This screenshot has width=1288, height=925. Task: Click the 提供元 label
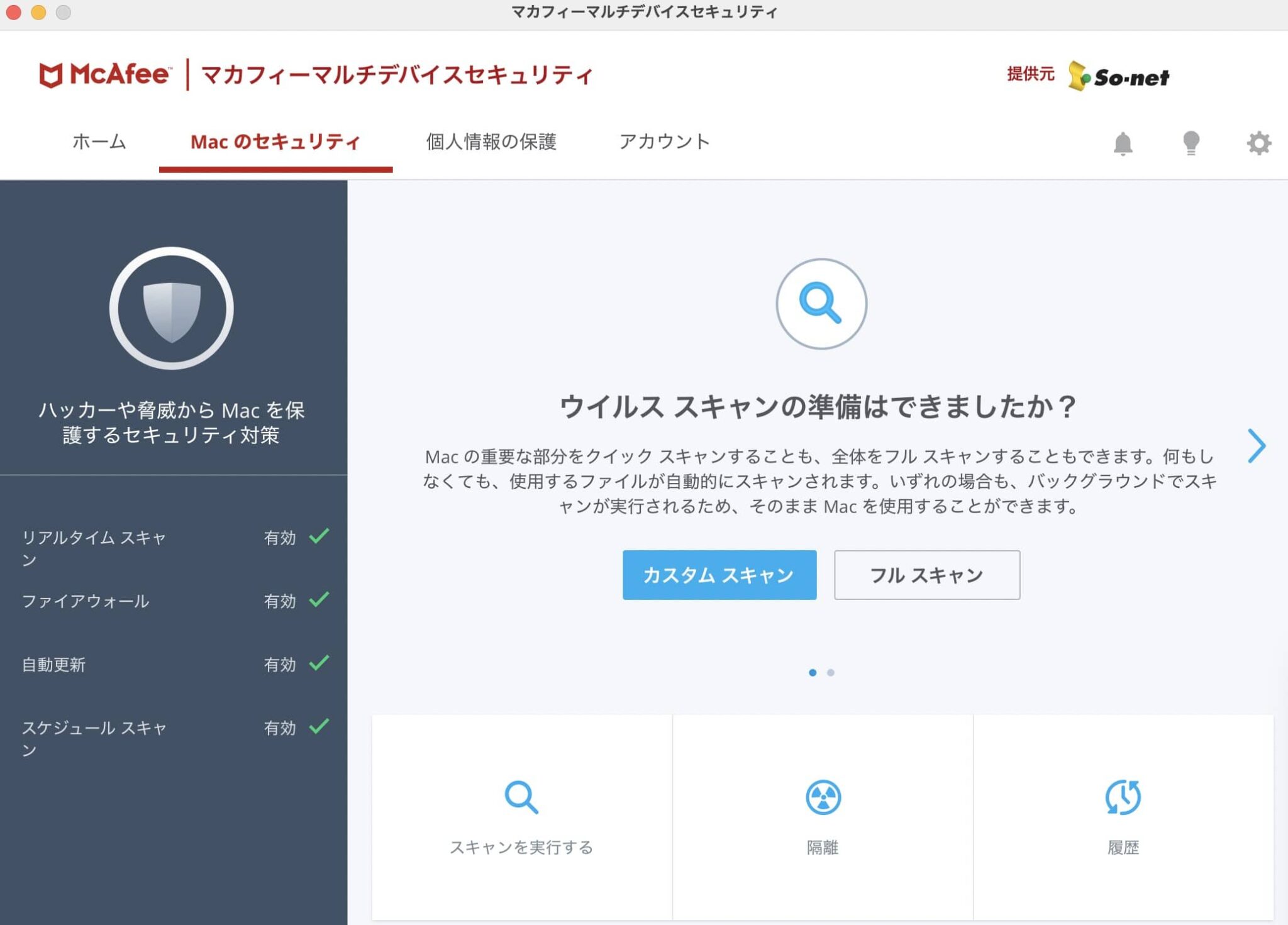[x=1030, y=74]
